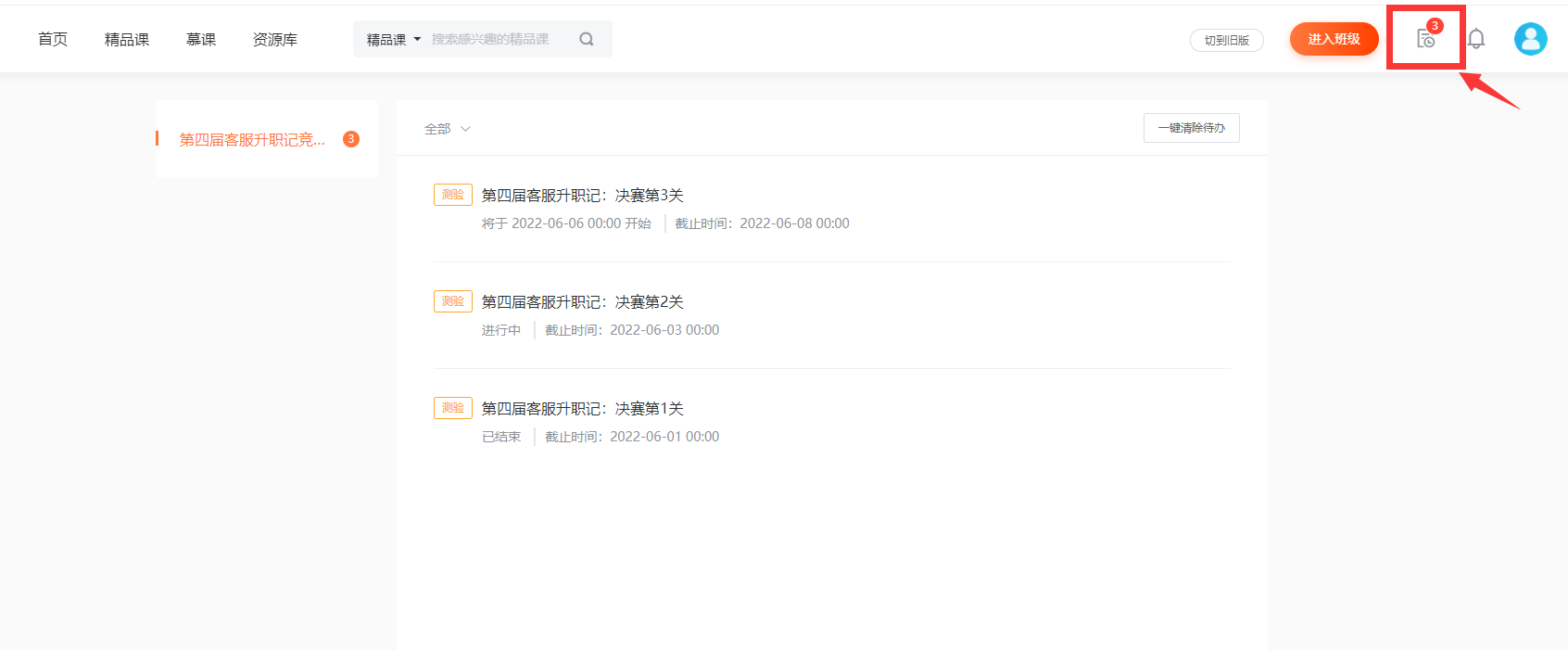
Task: Click 将于 2022-06-06 00:00 开始 text
Action: coord(566,223)
